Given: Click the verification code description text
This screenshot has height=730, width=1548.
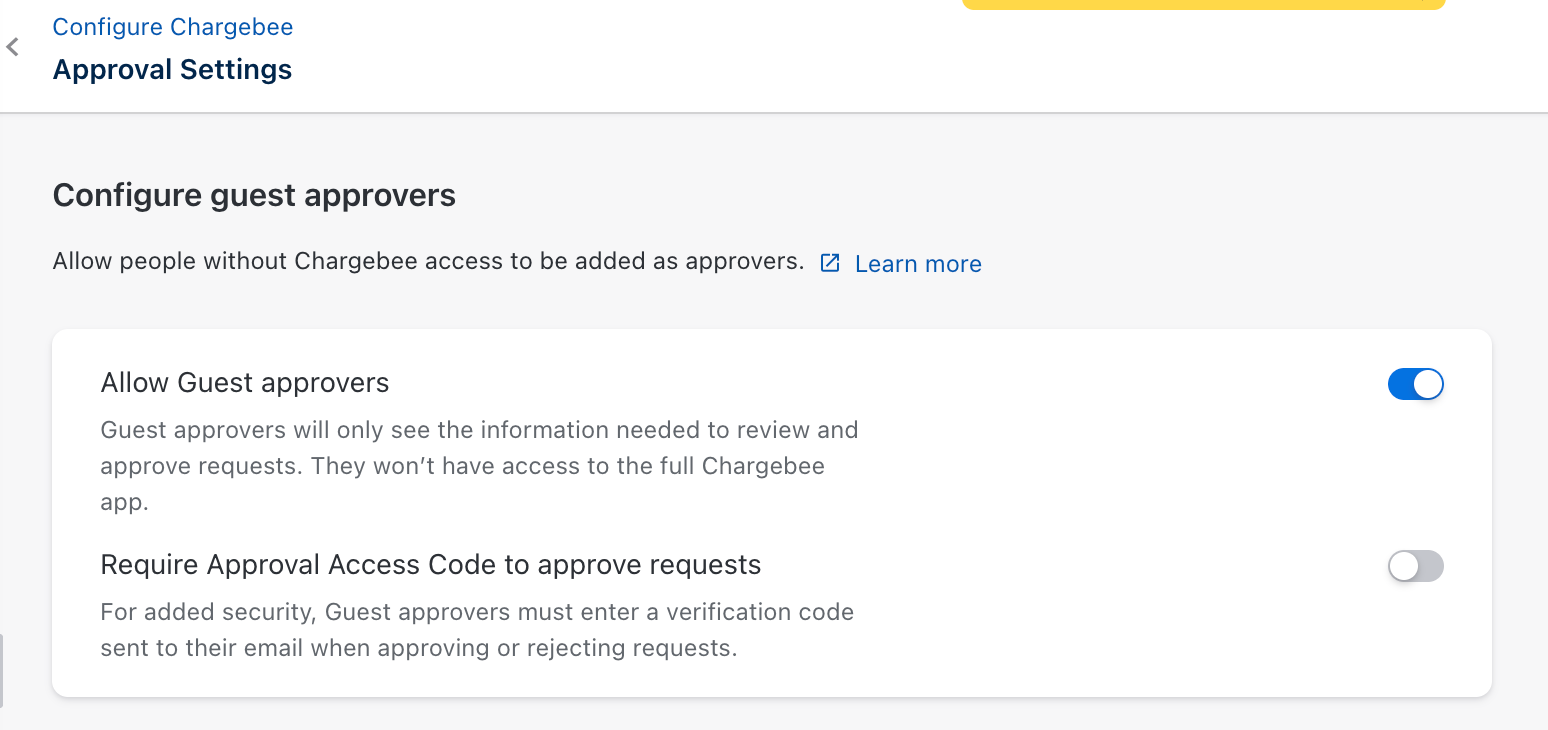Looking at the screenshot, I should (x=477, y=630).
